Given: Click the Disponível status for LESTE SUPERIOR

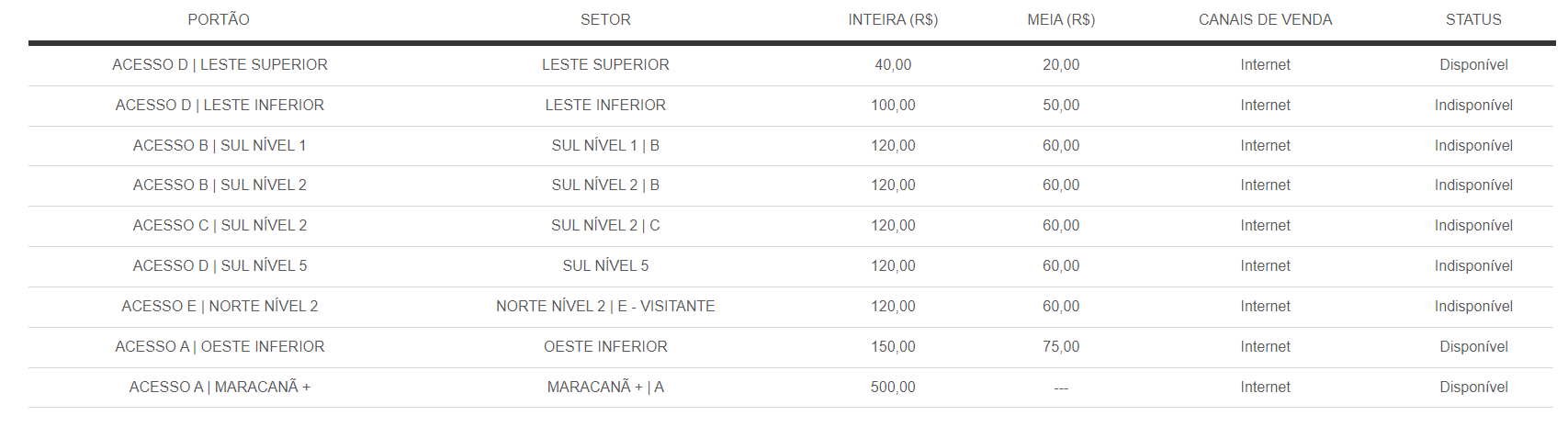Looking at the screenshot, I should click(x=1473, y=65).
